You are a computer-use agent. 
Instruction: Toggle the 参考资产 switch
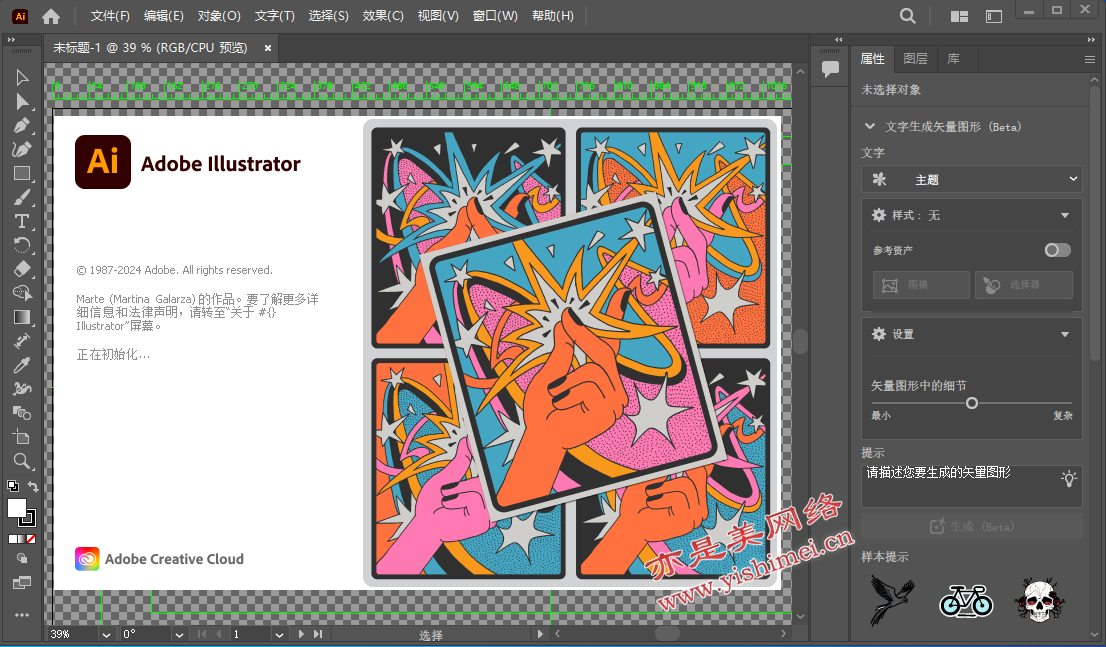[1057, 250]
